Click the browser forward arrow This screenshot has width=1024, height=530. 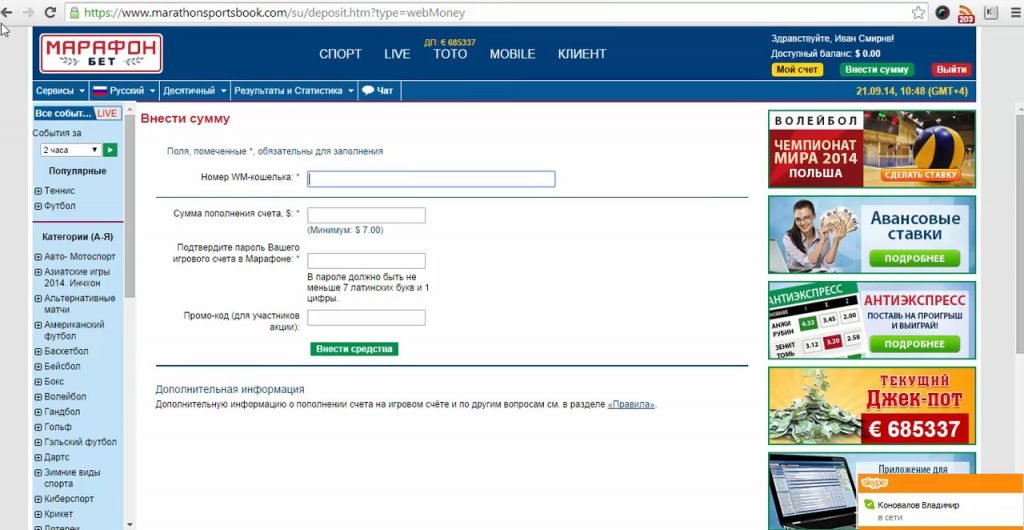(x=28, y=12)
